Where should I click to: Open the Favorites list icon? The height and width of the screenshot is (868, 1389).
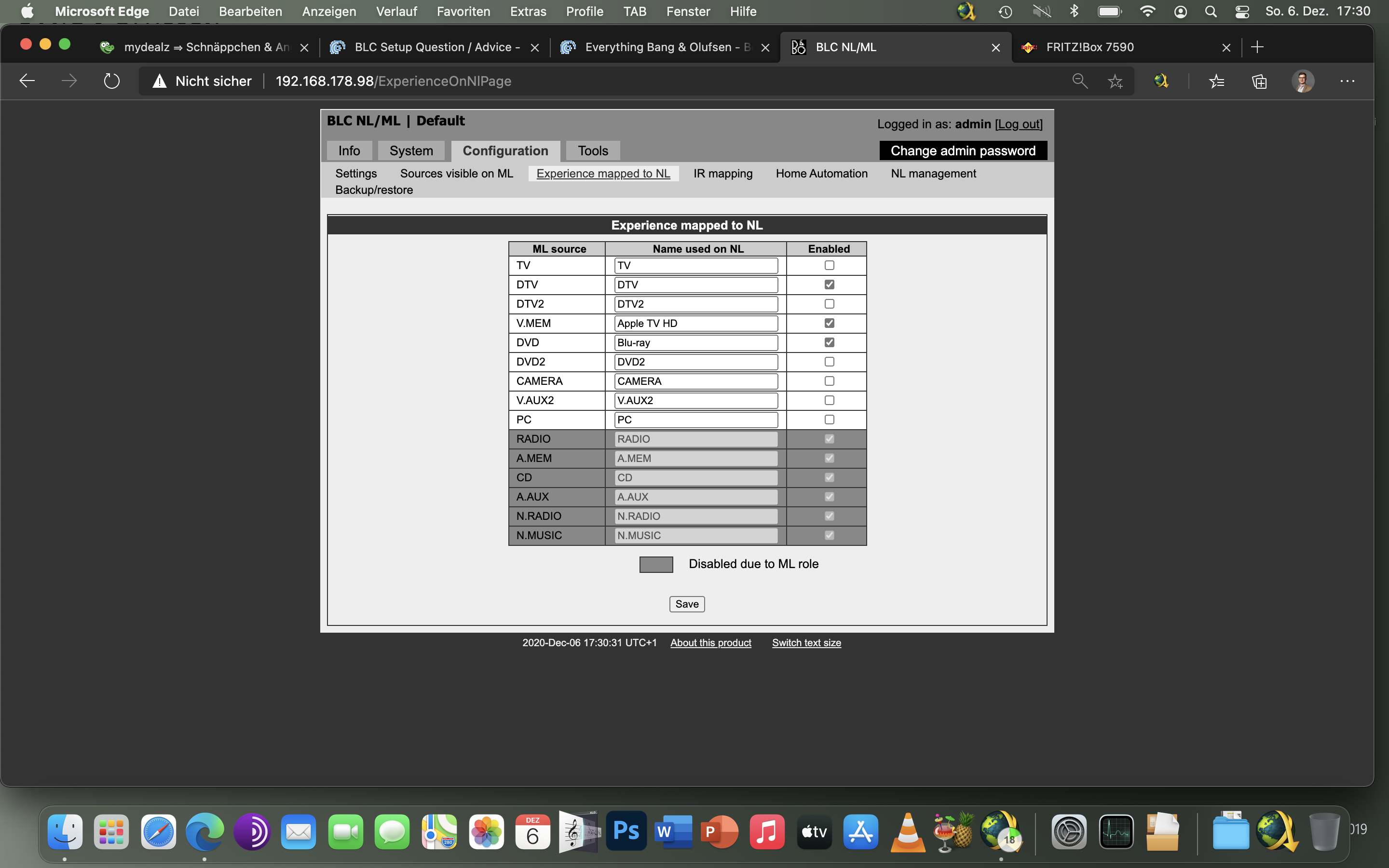tap(1216, 81)
